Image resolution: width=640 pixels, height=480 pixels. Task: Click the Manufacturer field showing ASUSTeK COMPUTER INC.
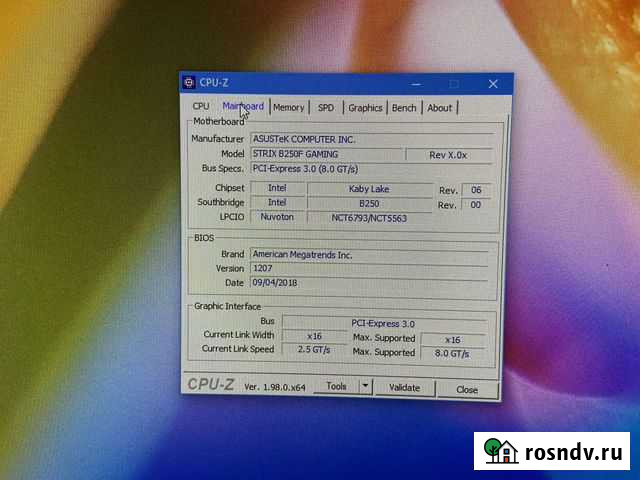click(x=370, y=139)
